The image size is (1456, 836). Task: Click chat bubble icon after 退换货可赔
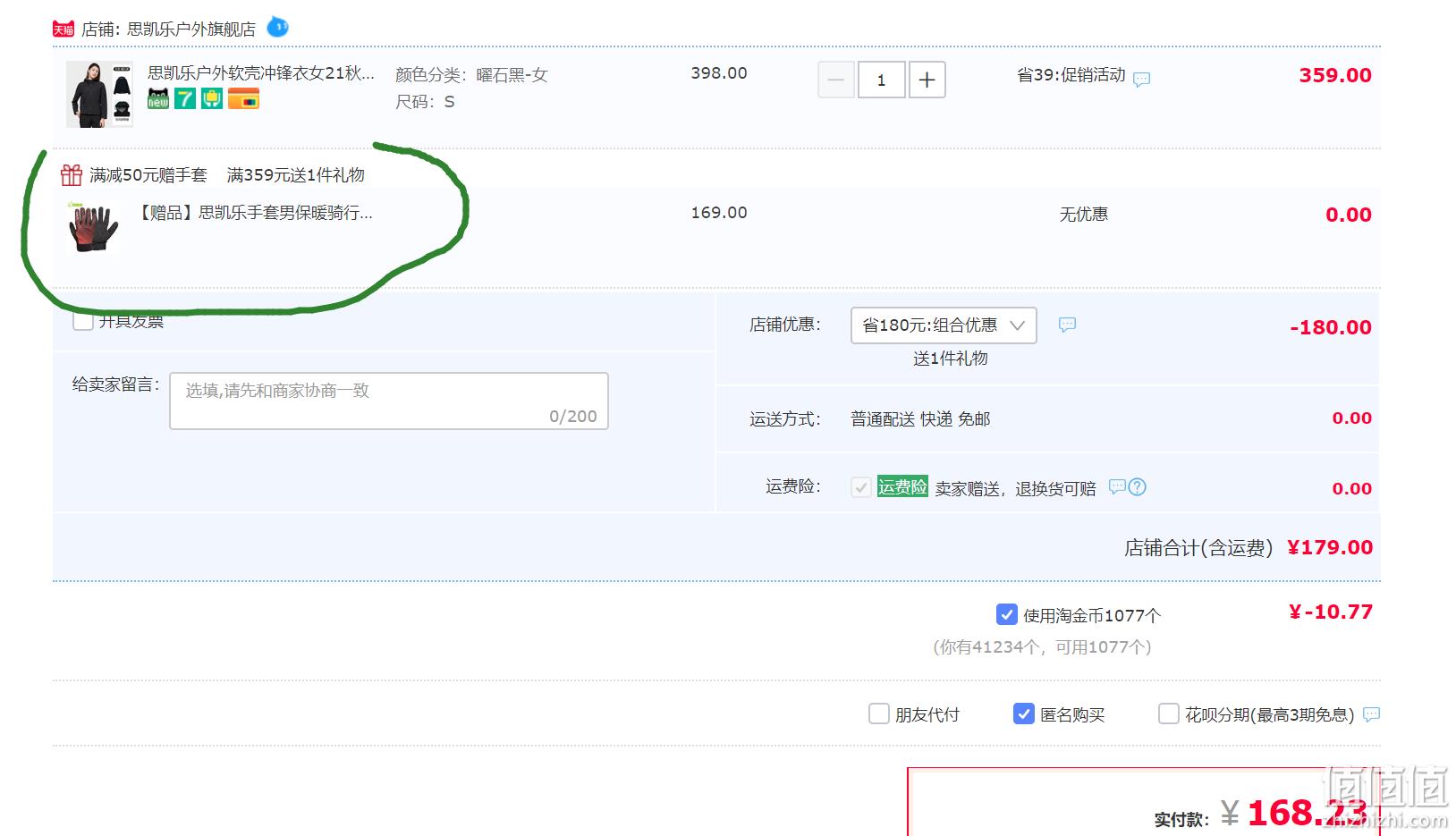coord(1117,486)
